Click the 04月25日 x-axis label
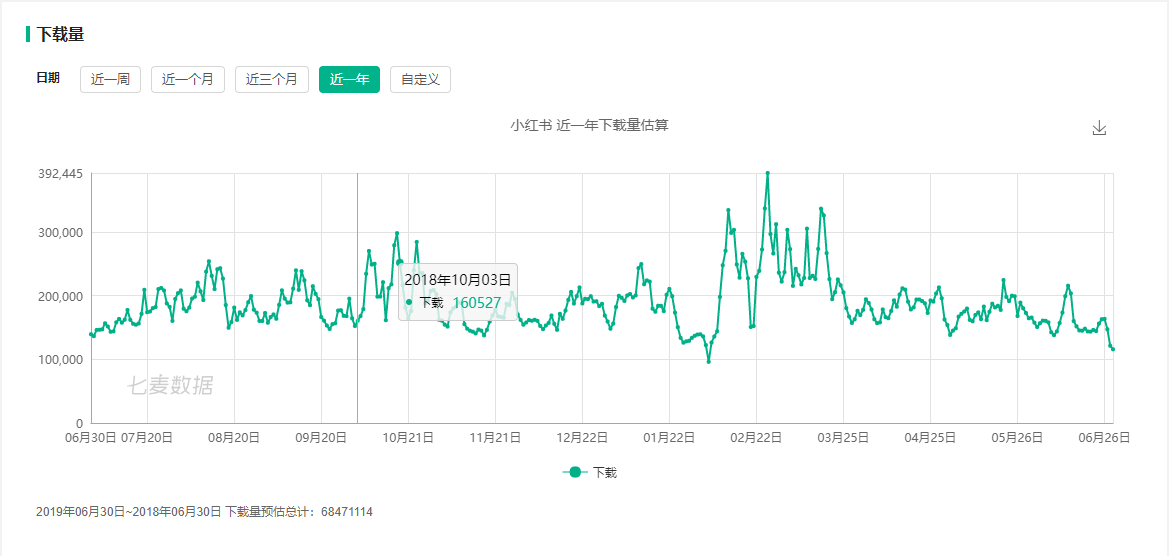This screenshot has width=1169, height=556. [930, 438]
